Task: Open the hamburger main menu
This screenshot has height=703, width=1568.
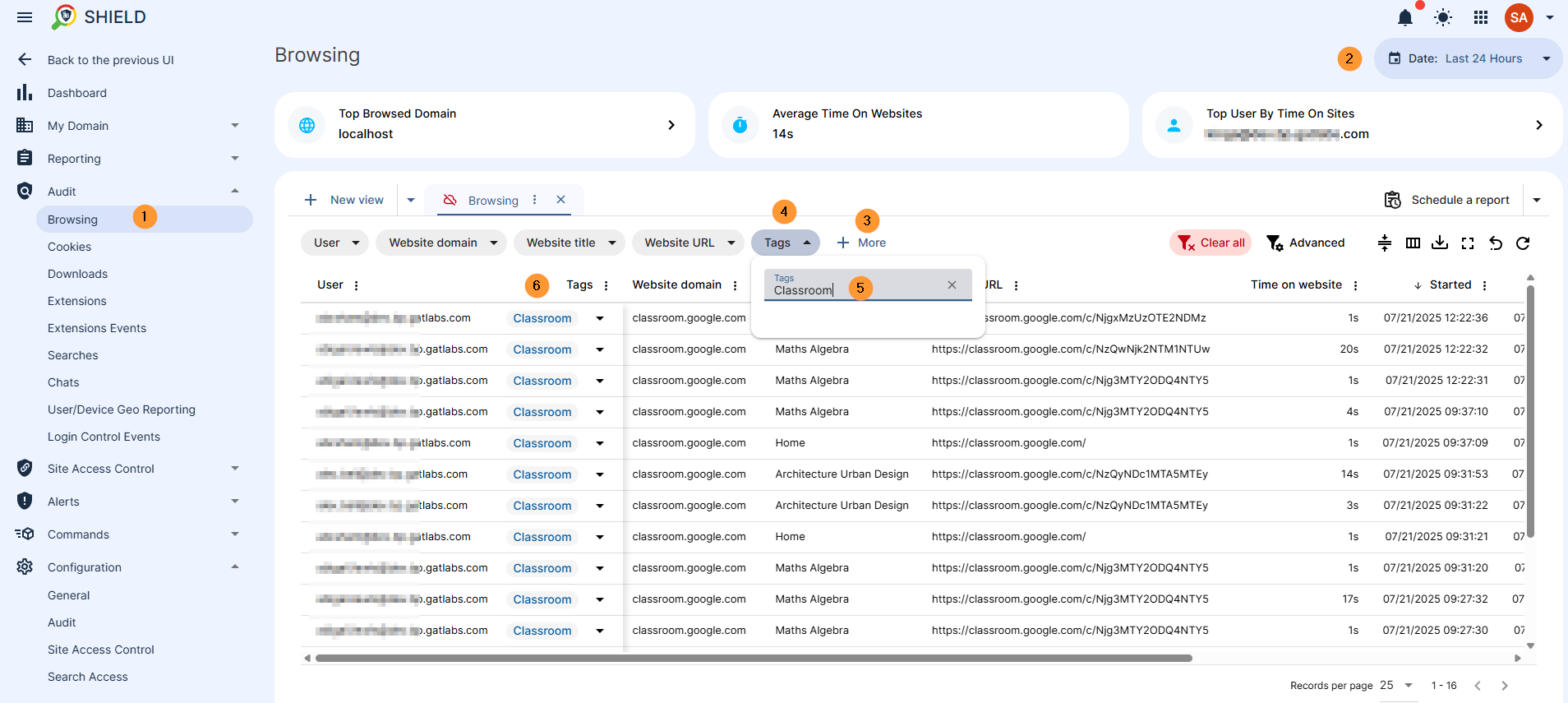Action: (25, 17)
